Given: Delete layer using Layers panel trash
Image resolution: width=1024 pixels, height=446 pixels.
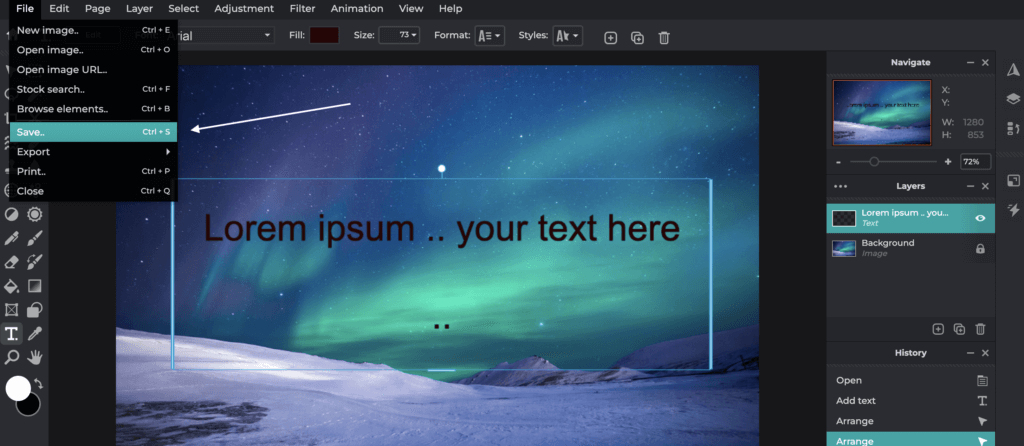Looking at the screenshot, I should coord(980,329).
